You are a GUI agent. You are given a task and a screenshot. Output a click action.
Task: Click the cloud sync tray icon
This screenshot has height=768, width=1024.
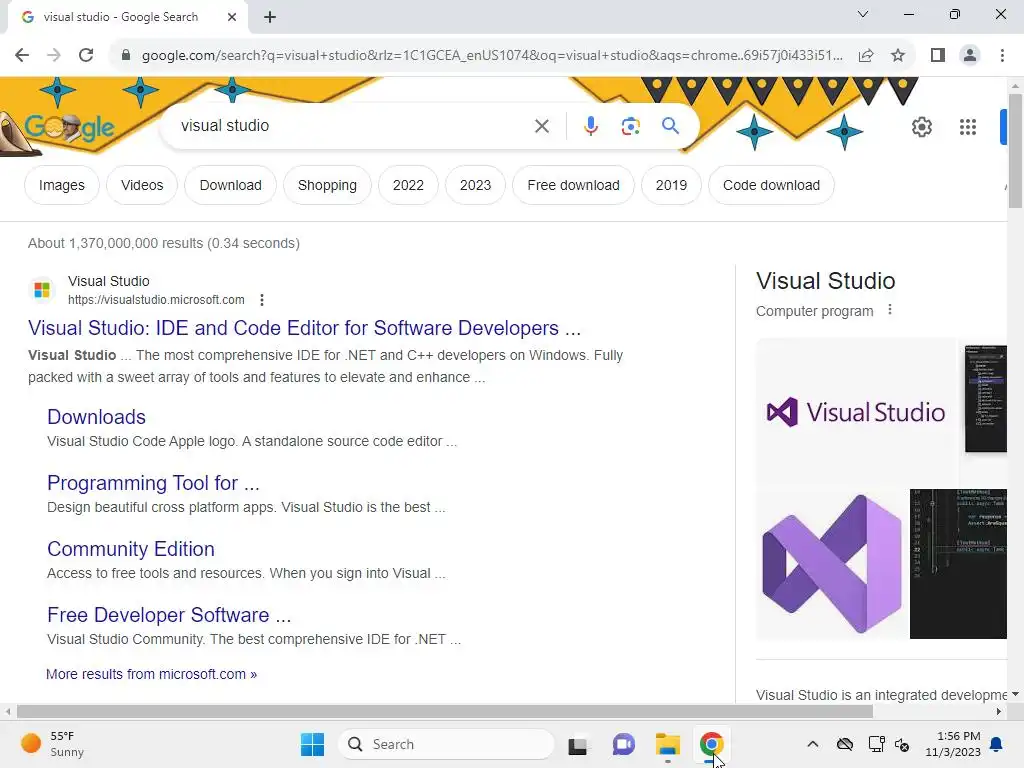[x=845, y=744]
